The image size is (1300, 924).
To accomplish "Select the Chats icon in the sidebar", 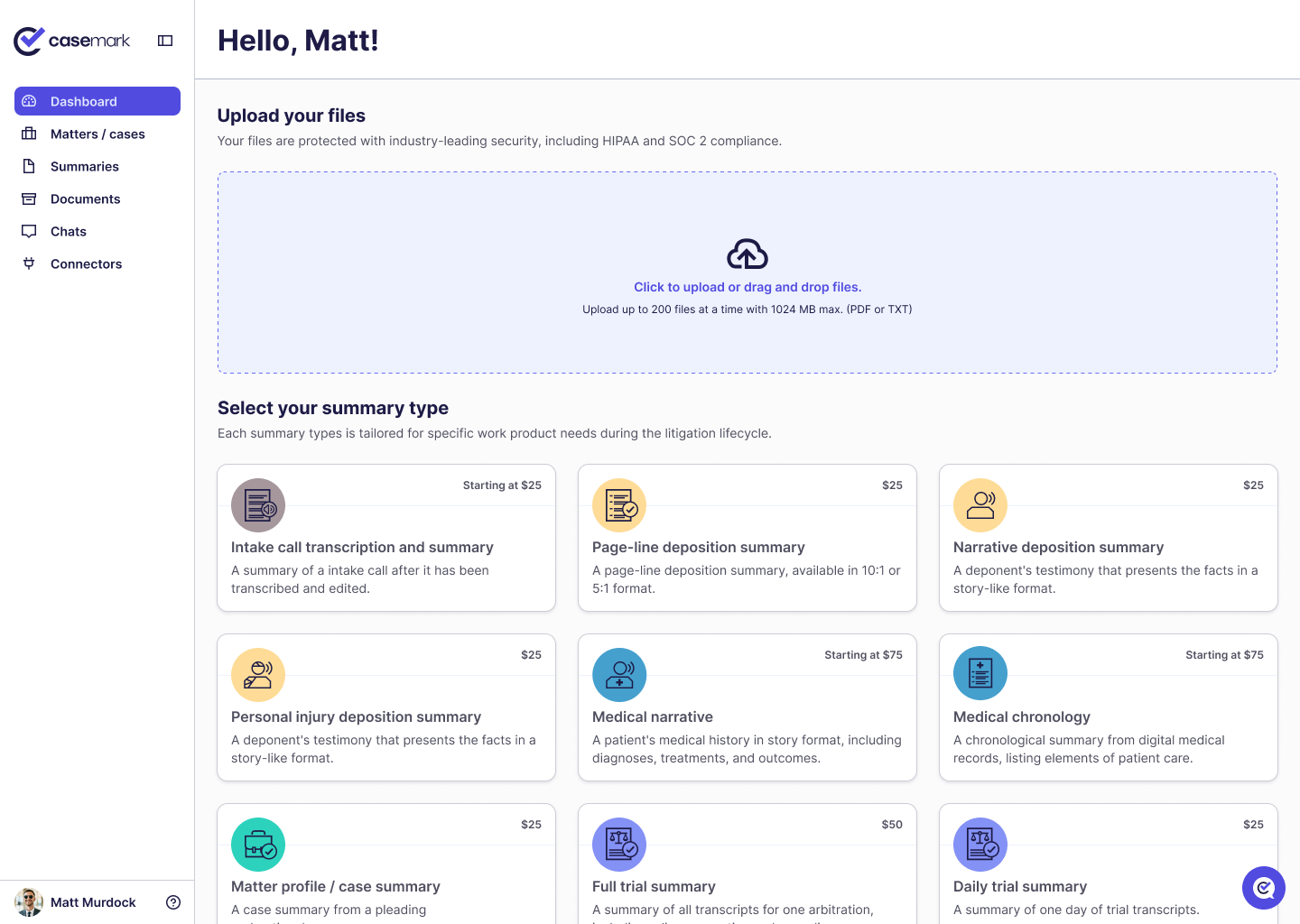I will click(x=30, y=231).
